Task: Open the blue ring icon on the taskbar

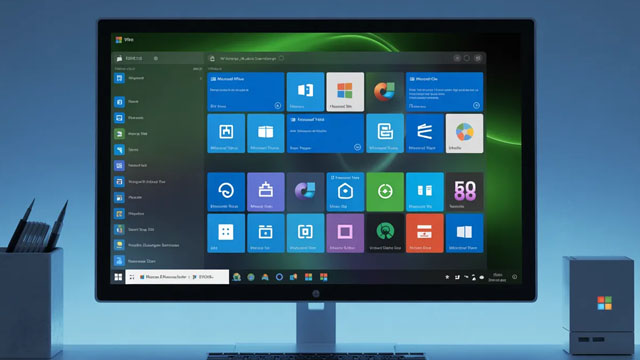Action: 279,277
